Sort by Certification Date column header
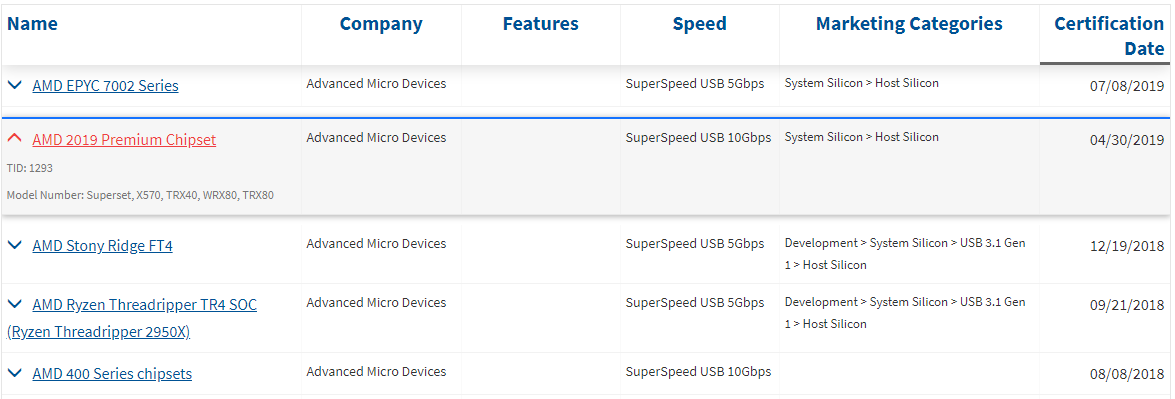1175x399 pixels. (x=1109, y=36)
